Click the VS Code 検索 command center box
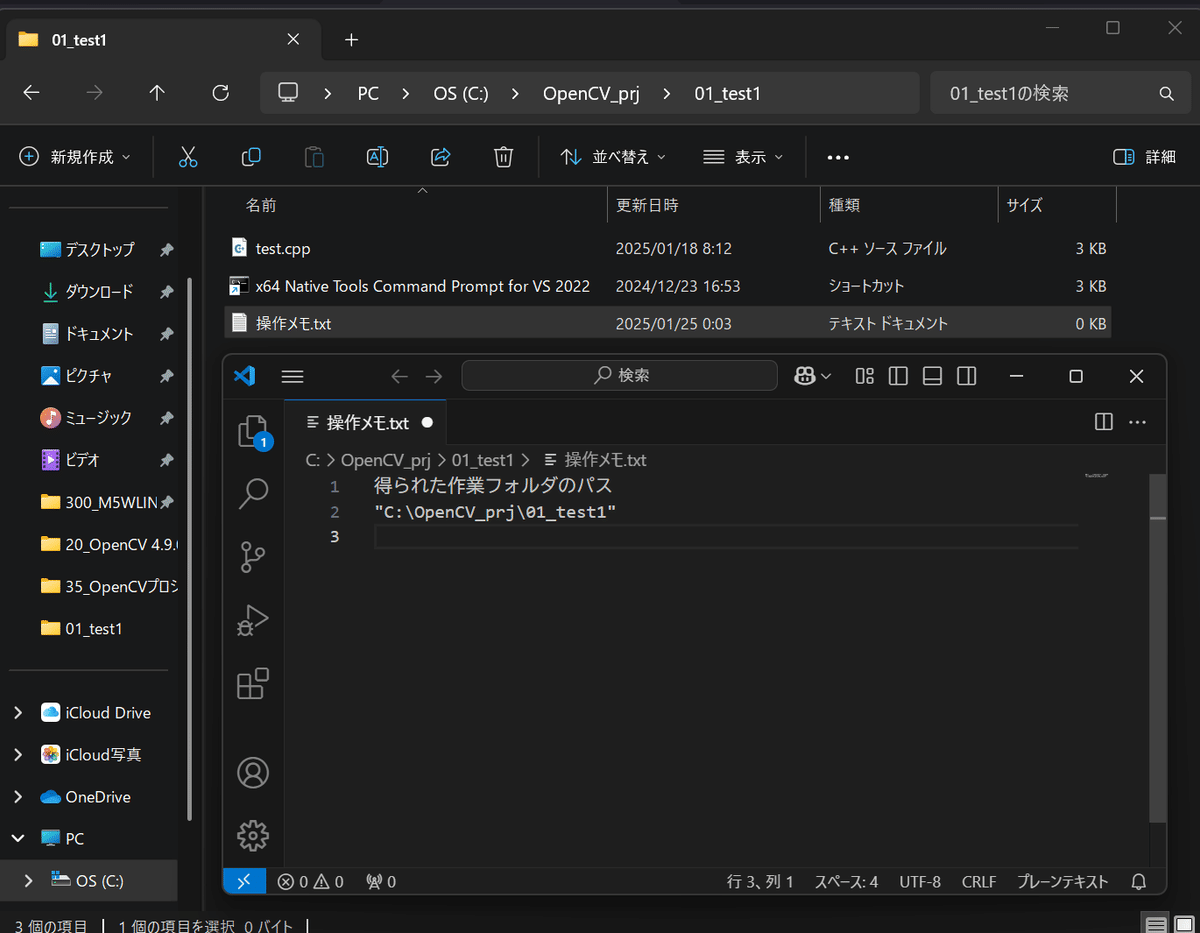This screenshot has width=1200, height=933. 619,376
